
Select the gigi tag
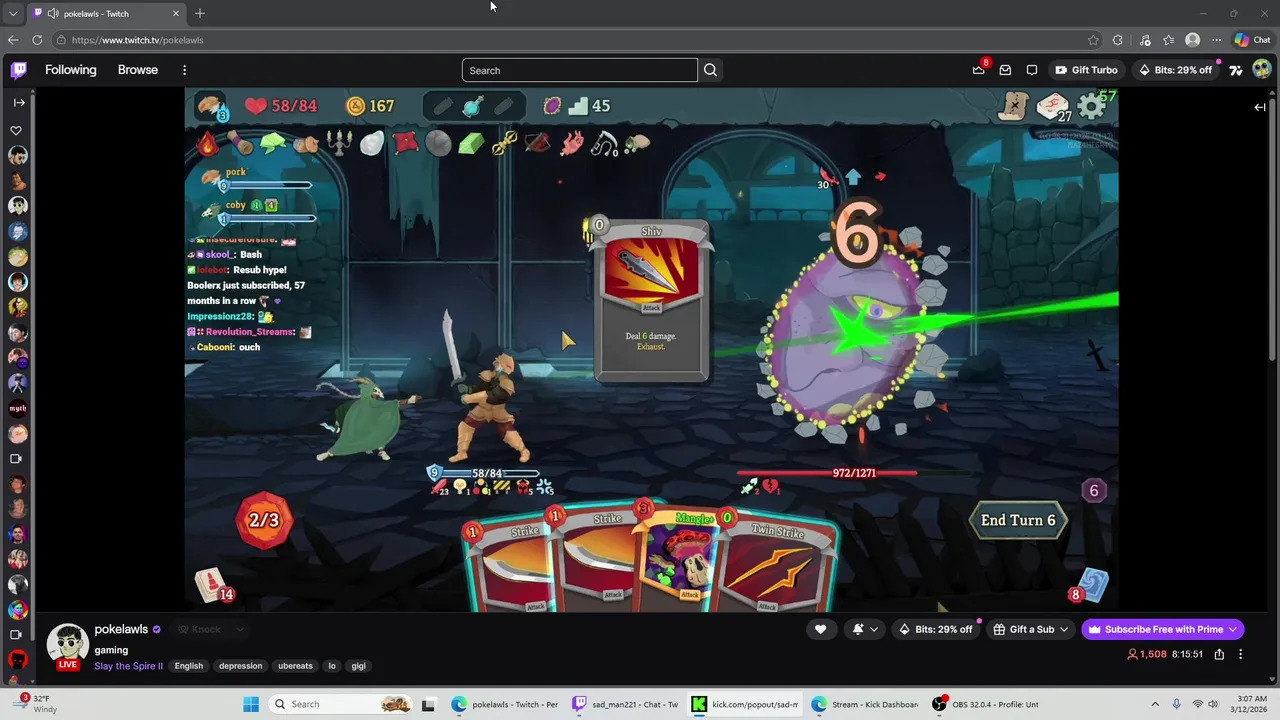(358, 666)
